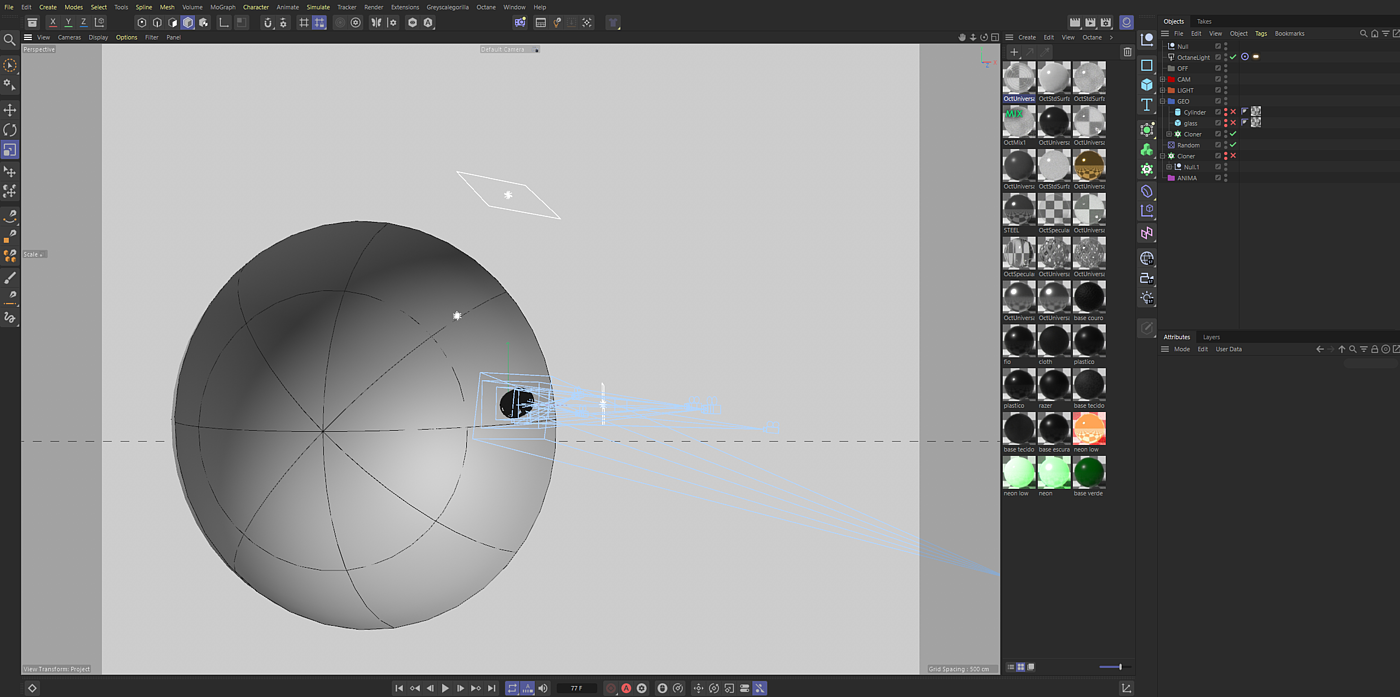Click the delete material trash icon
Image resolution: width=1400 pixels, height=697 pixels.
click(1127, 52)
